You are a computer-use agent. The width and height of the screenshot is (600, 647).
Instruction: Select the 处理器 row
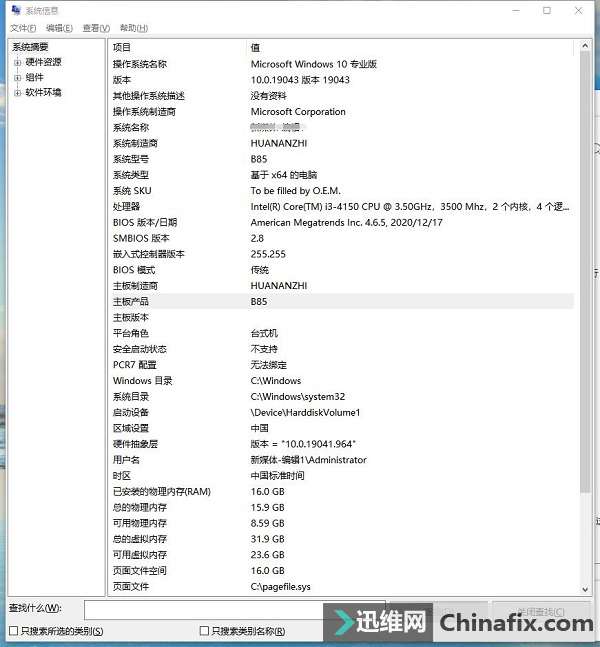(x=341, y=206)
